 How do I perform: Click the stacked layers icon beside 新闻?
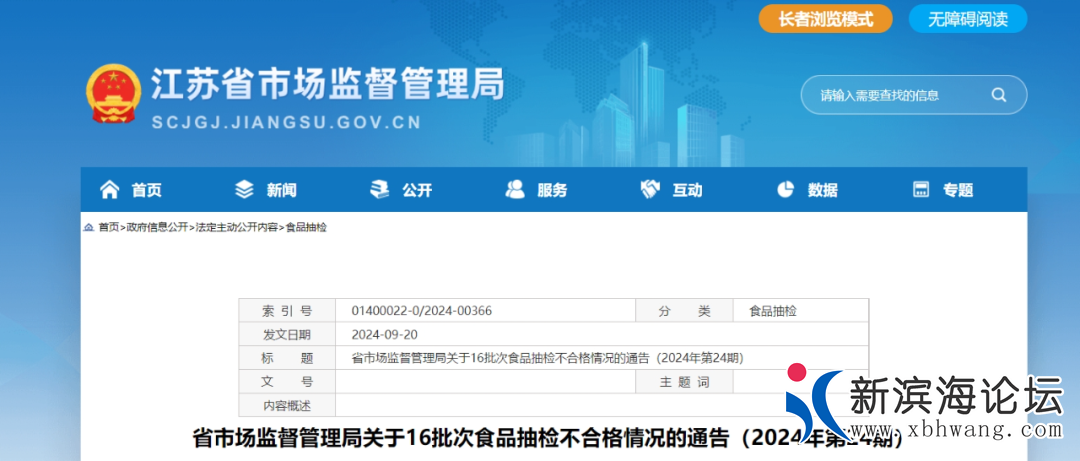point(244,190)
